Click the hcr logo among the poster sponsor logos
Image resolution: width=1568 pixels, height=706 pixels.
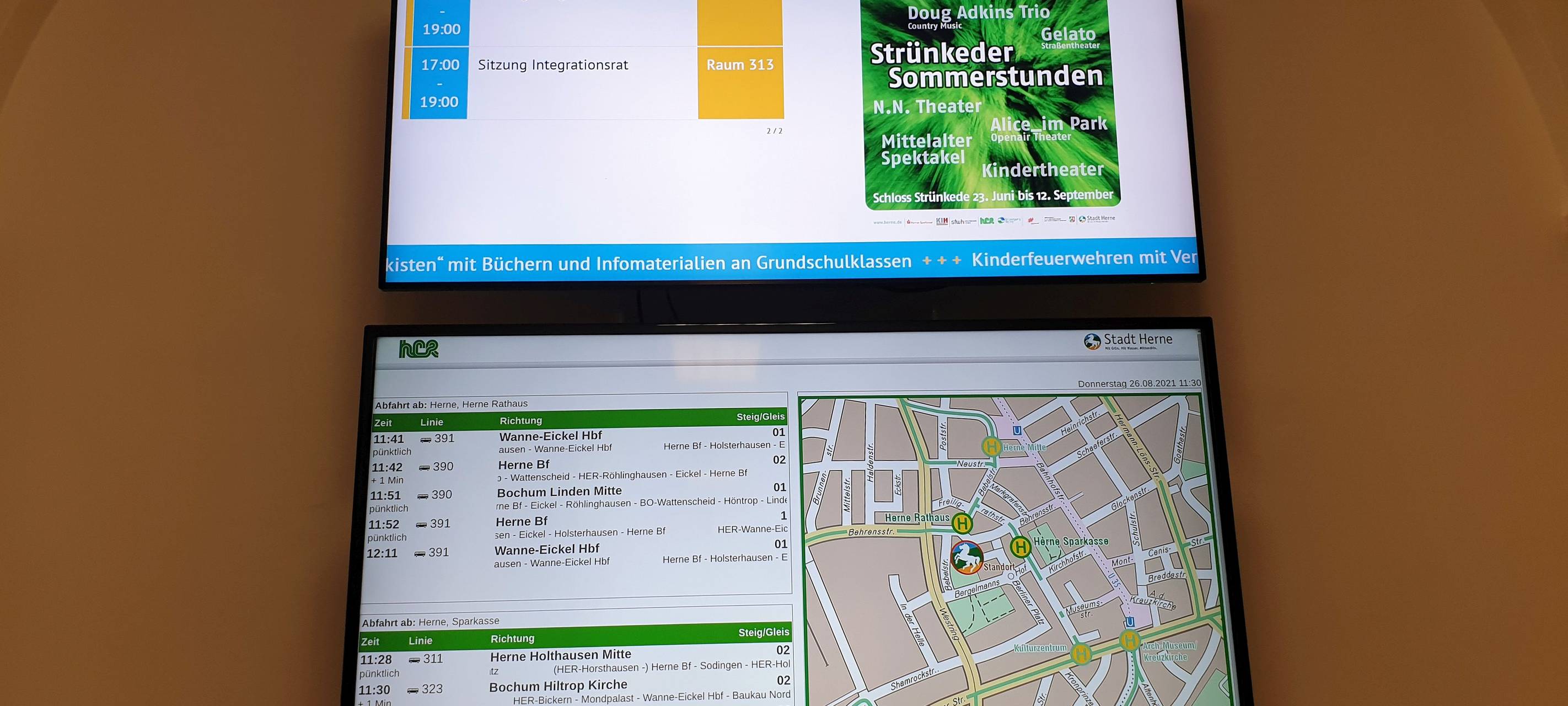pyautogui.click(x=987, y=222)
